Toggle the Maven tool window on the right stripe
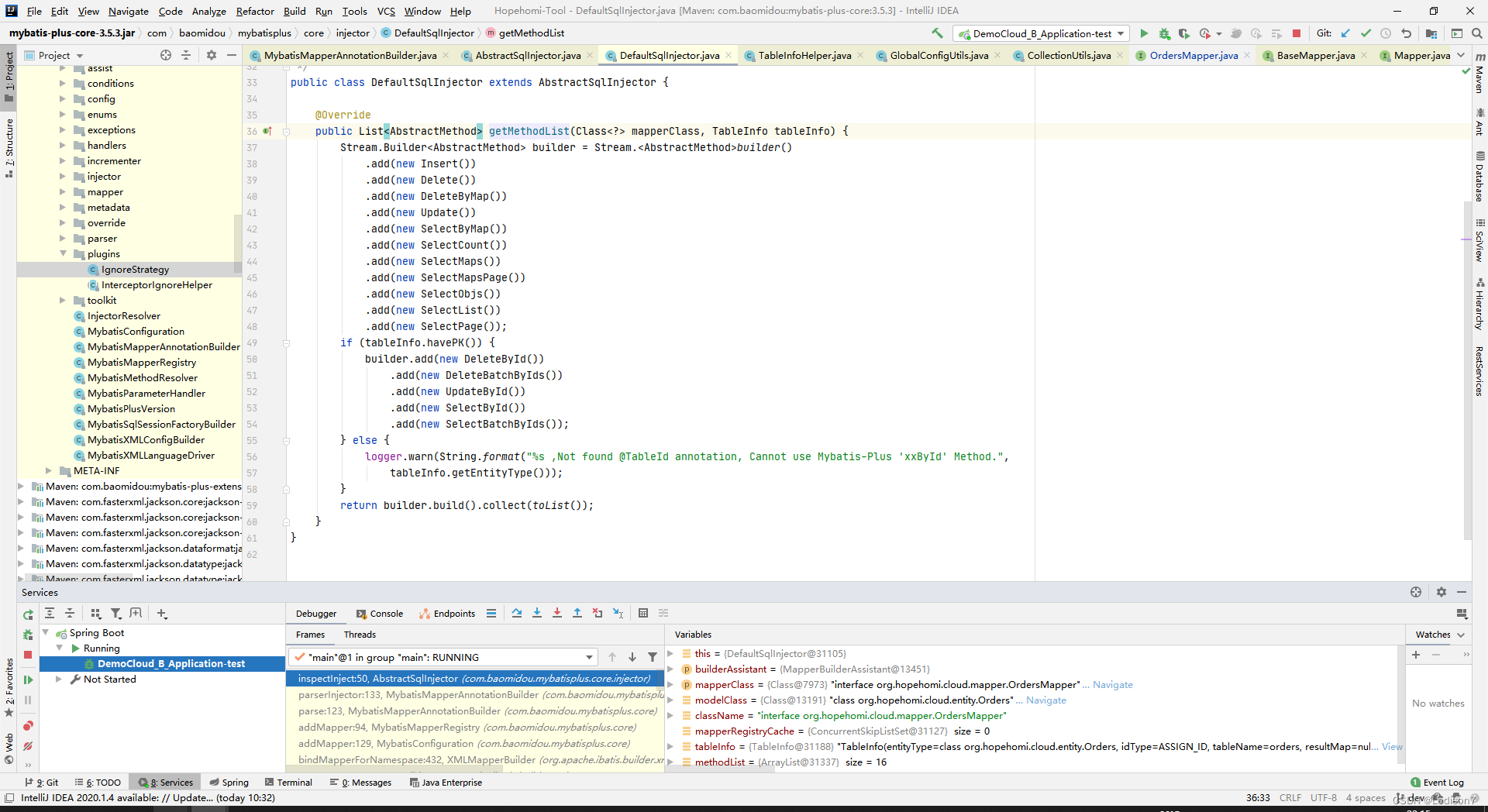Image resolution: width=1488 pixels, height=812 pixels. click(x=1479, y=74)
